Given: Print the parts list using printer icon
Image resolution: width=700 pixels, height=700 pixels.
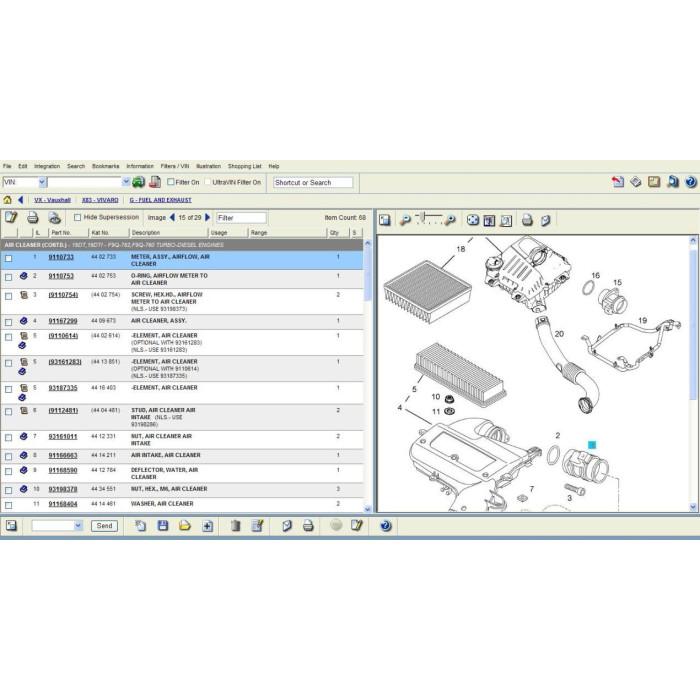Looking at the screenshot, I should pyautogui.click(x=33, y=217).
